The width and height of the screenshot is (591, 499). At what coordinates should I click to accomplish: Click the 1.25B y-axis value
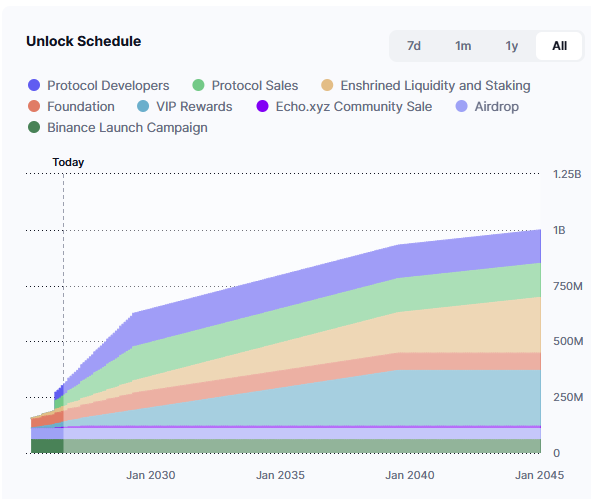click(x=567, y=174)
